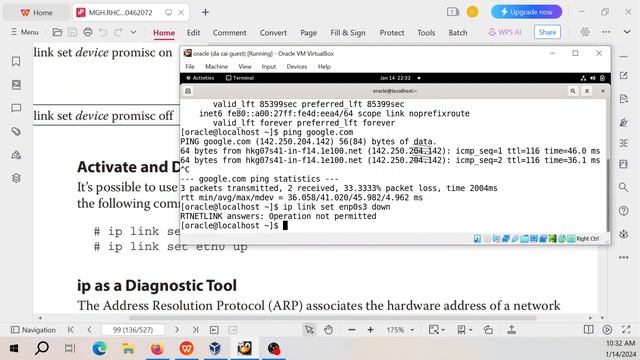Open a new tab with plus button
640x360 pixels.
(x=205, y=12)
